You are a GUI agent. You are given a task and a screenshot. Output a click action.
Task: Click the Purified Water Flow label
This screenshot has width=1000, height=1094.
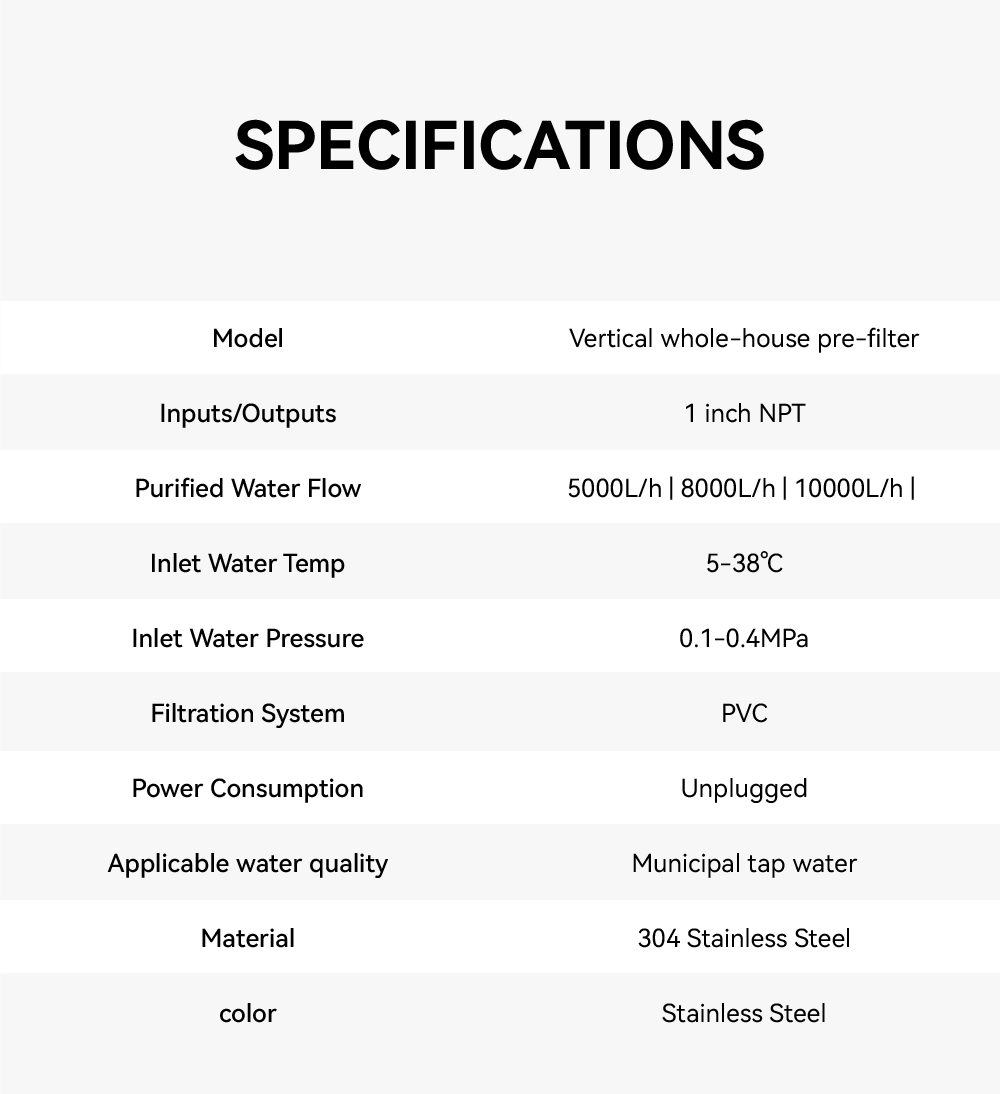click(x=248, y=488)
